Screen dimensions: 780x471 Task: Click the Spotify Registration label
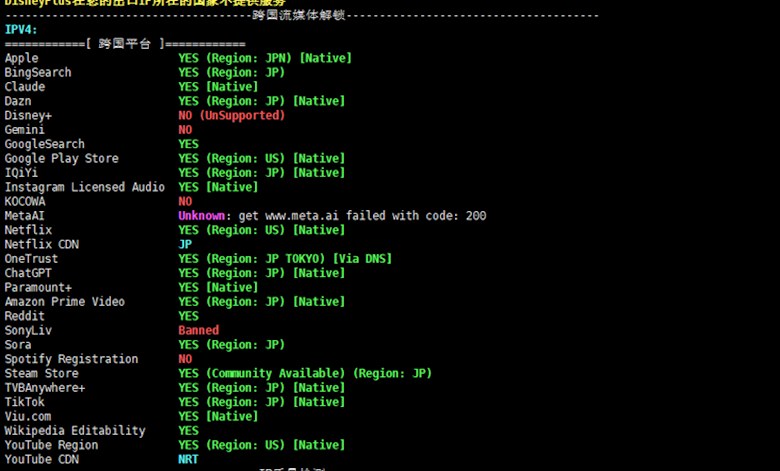[71, 359]
